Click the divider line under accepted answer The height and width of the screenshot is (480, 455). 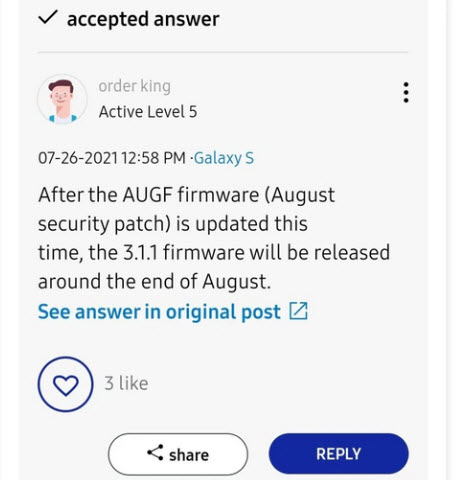[223, 52]
